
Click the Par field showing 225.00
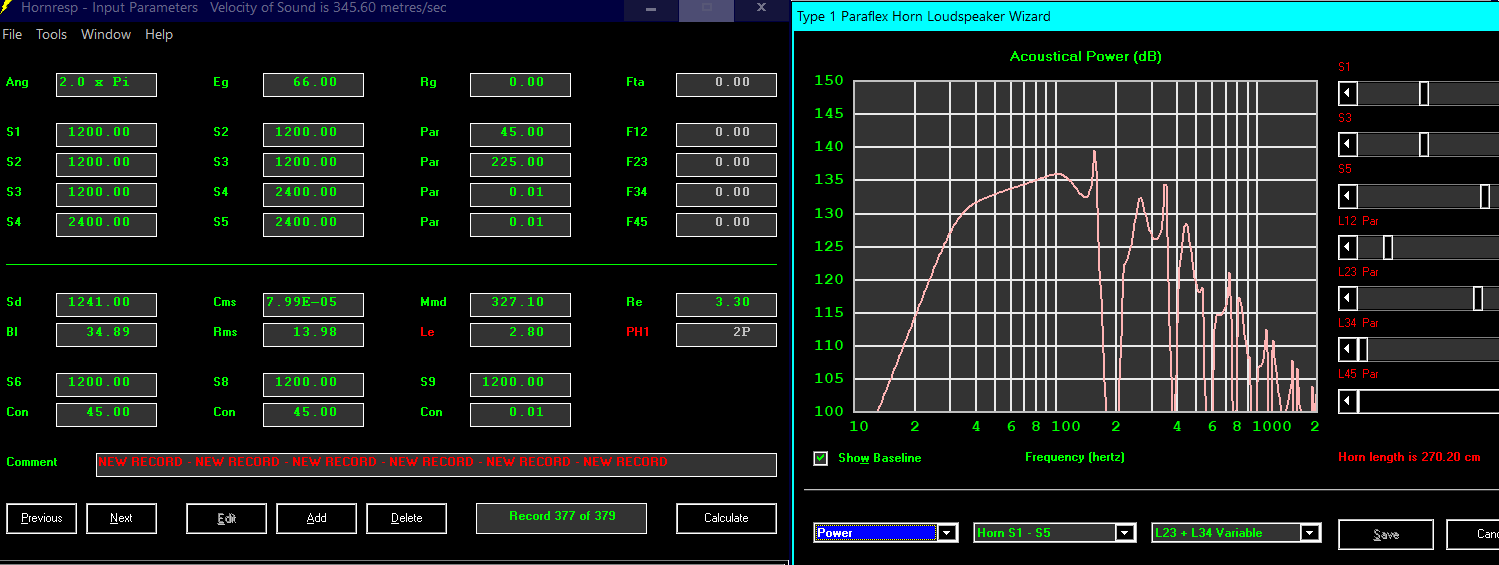pyautogui.click(x=520, y=164)
